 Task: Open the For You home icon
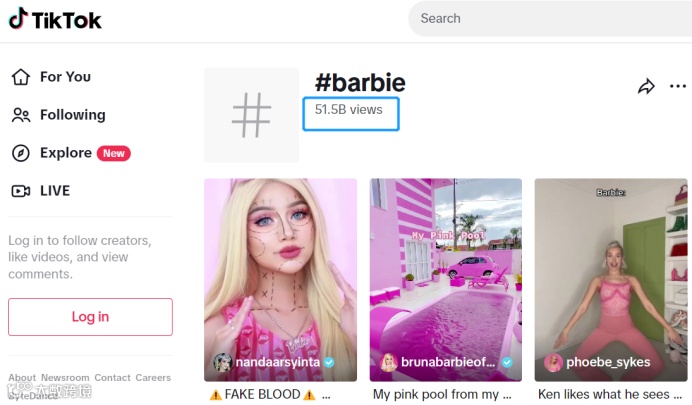click(21, 77)
